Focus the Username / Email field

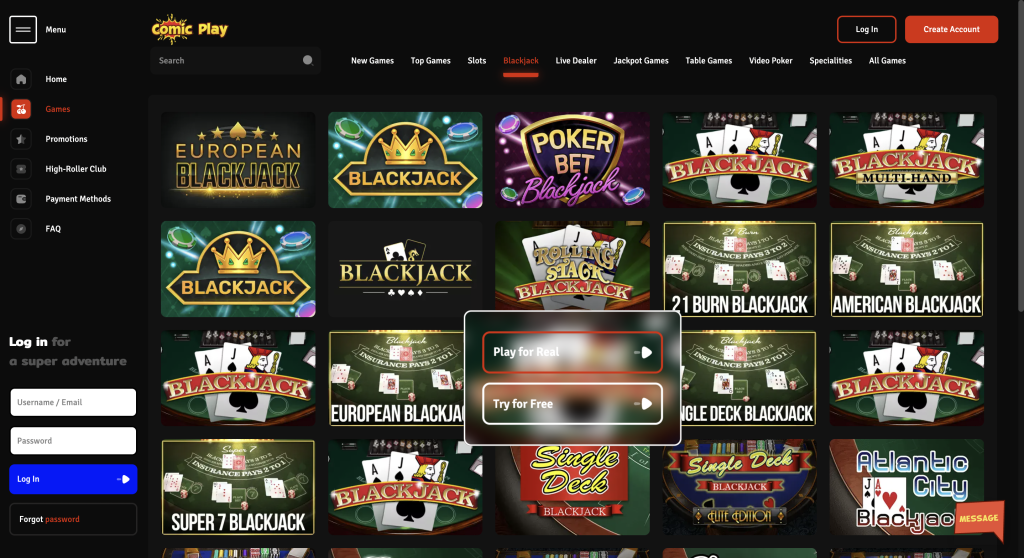point(73,402)
